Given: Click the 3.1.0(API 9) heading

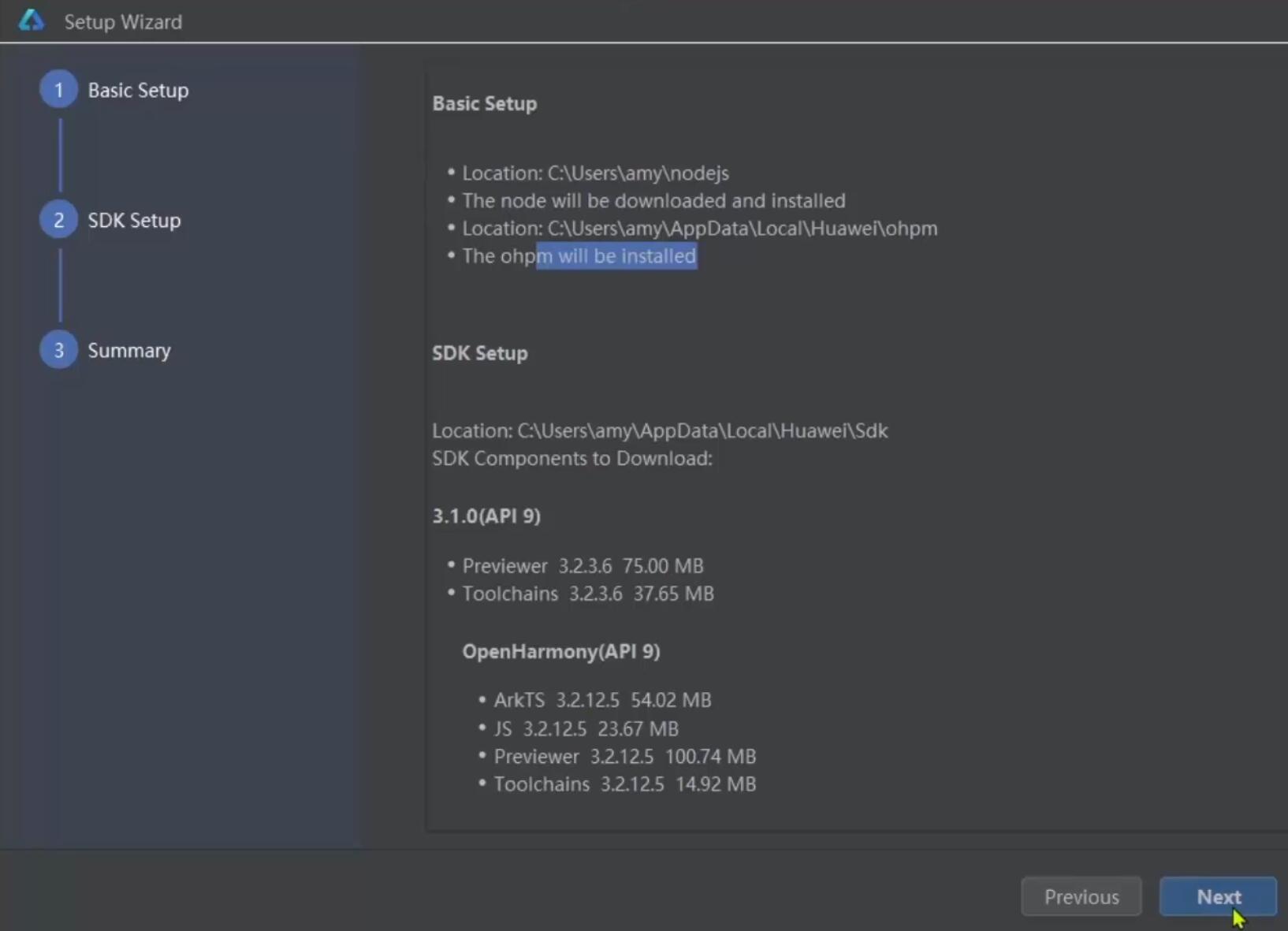Looking at the screenshot, I should [x=486, y=516].
